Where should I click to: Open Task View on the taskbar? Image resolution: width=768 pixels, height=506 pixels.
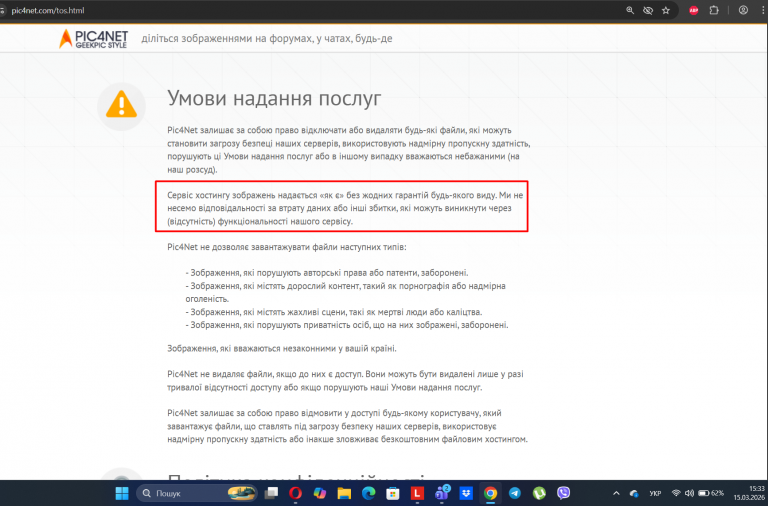pyautogui.click(x=271, y=493)
